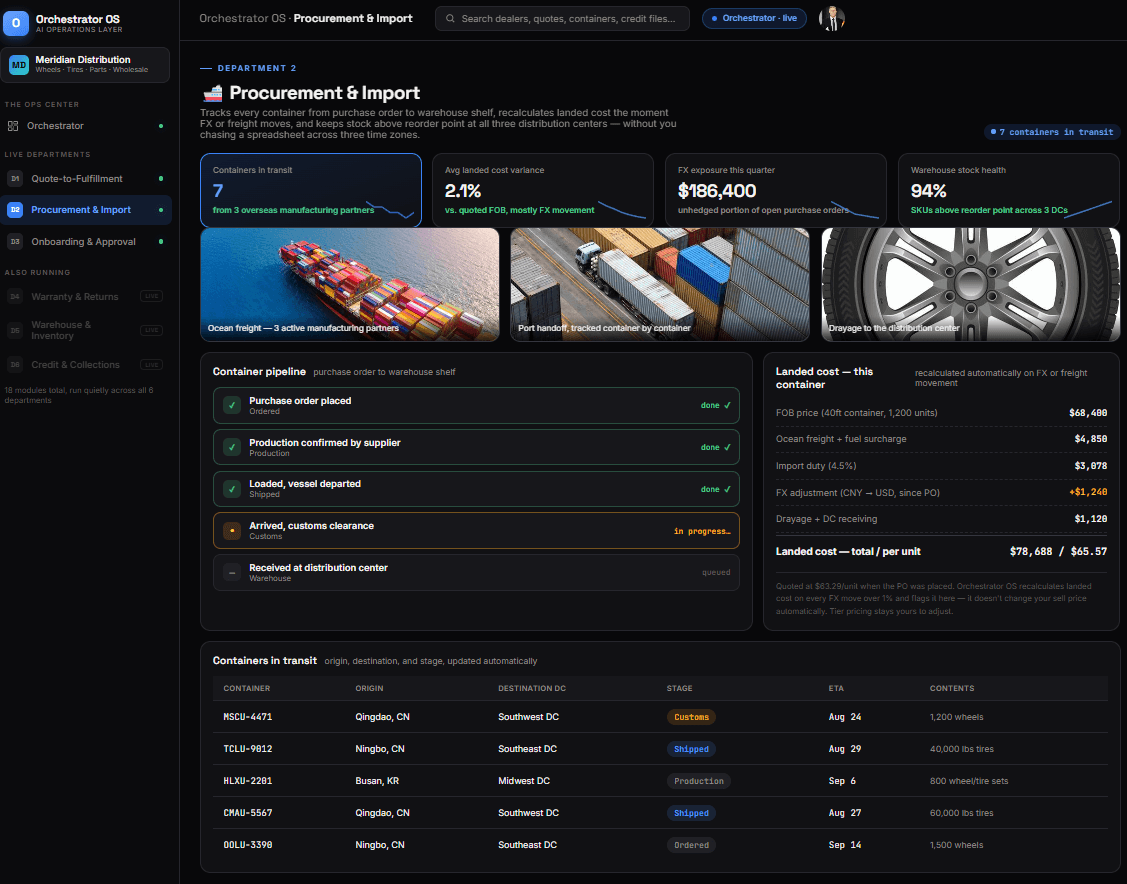
Task: Open the user avatar profile picture
Action: click(x=832, y=19)
